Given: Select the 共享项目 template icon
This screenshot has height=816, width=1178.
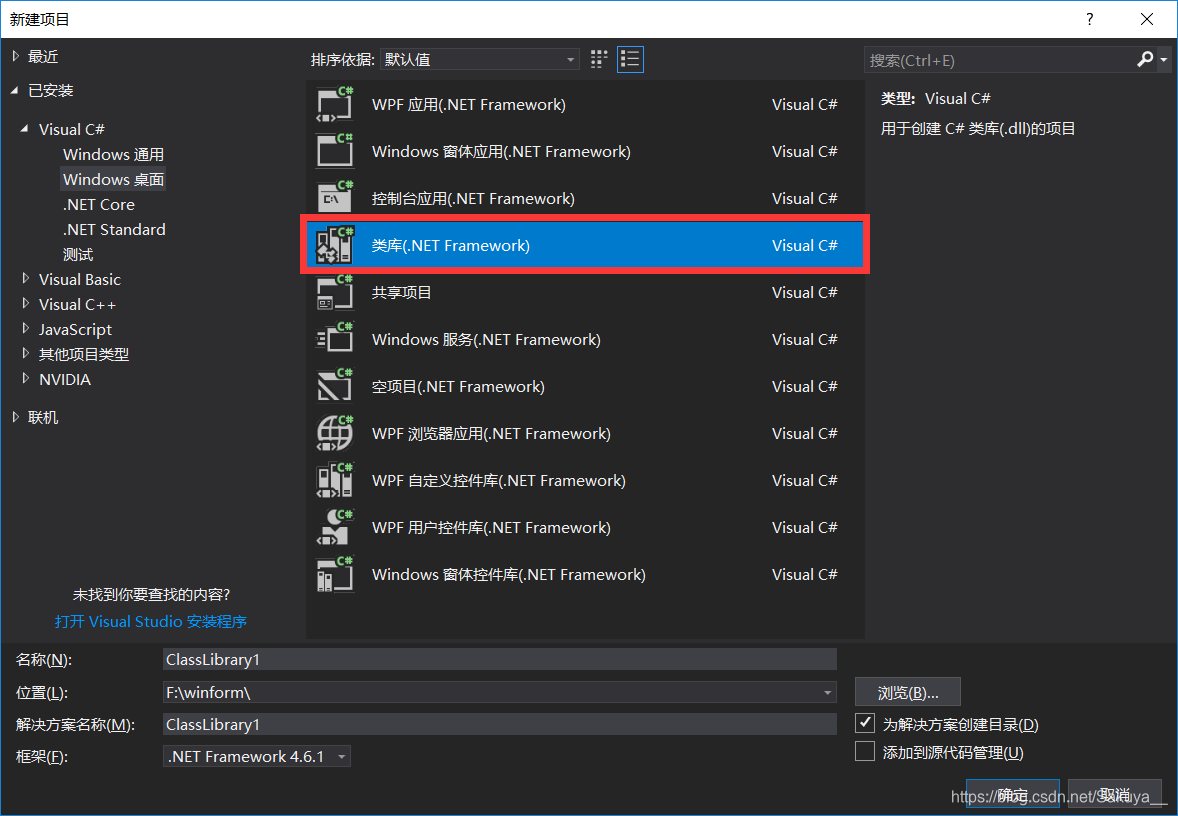Looking at the screenshot, I should 335,292.
